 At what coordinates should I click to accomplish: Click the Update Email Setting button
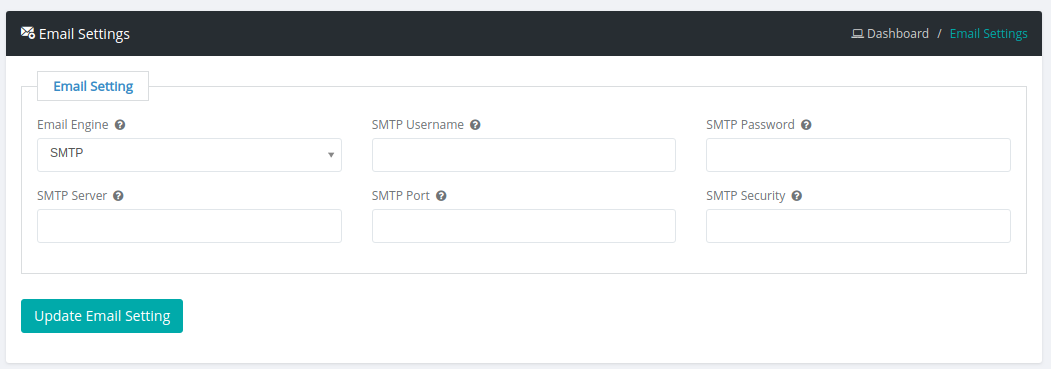102,316
